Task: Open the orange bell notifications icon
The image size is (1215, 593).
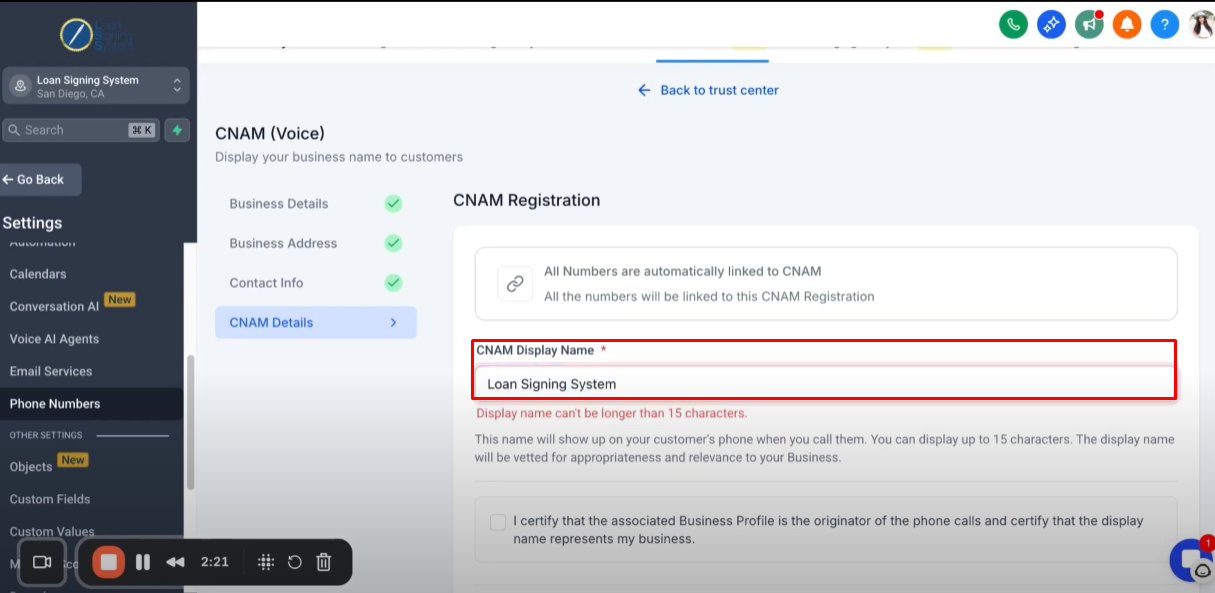Action: coord(1127,24)
